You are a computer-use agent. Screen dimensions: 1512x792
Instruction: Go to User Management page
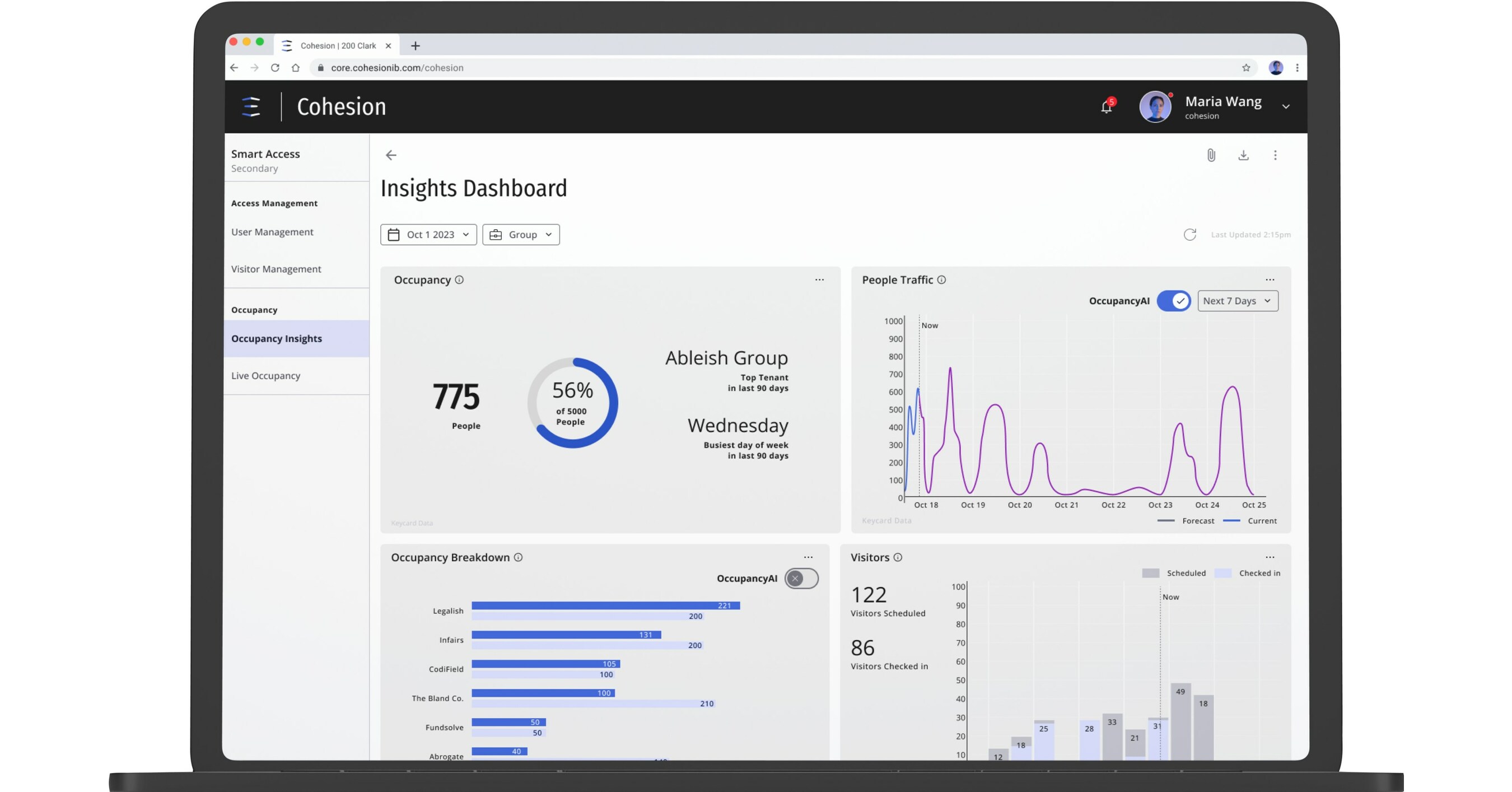(272, 232)
